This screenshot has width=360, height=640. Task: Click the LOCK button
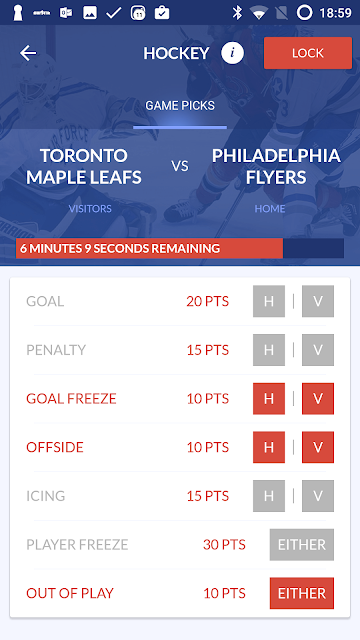pos(308,53)
